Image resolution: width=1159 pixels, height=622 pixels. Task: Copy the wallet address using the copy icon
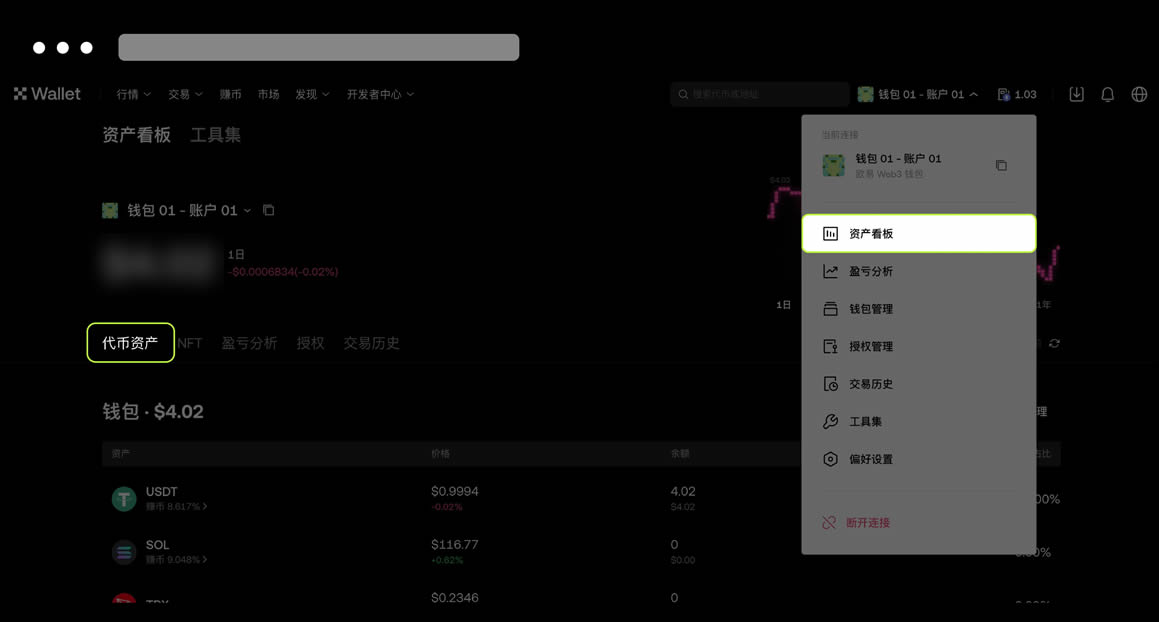(x=1001, y=166)
